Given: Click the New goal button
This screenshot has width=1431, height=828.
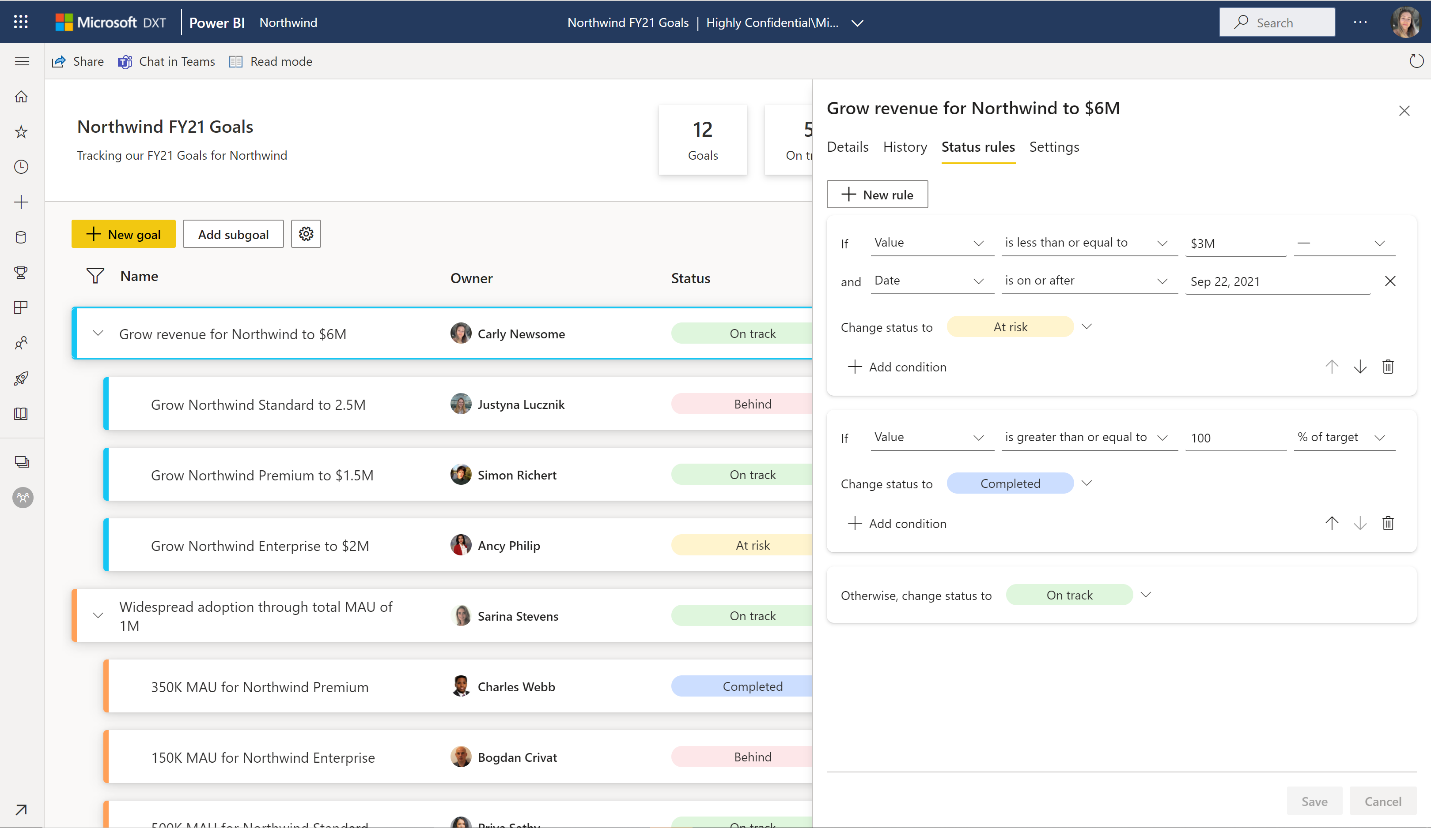Looking at the screenshot, I should tap(124, 234).
